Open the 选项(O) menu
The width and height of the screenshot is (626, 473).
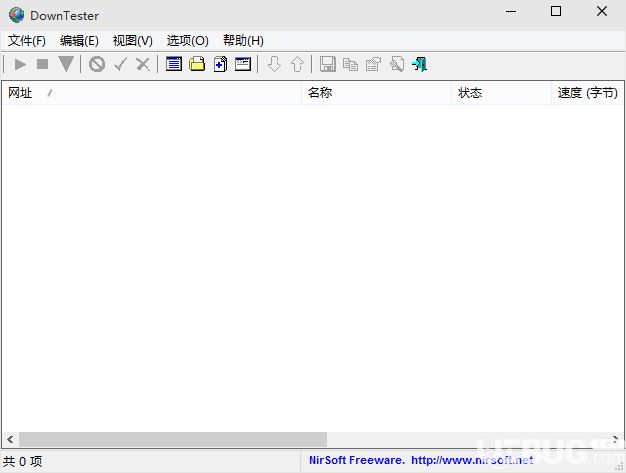188,41
